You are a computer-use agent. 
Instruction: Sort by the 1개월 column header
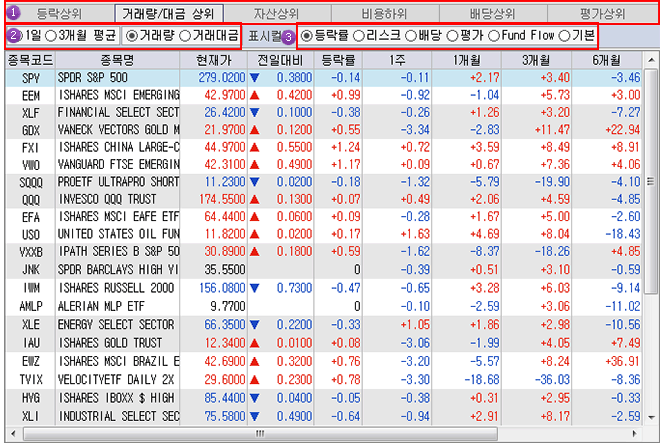tap(466, 61)
